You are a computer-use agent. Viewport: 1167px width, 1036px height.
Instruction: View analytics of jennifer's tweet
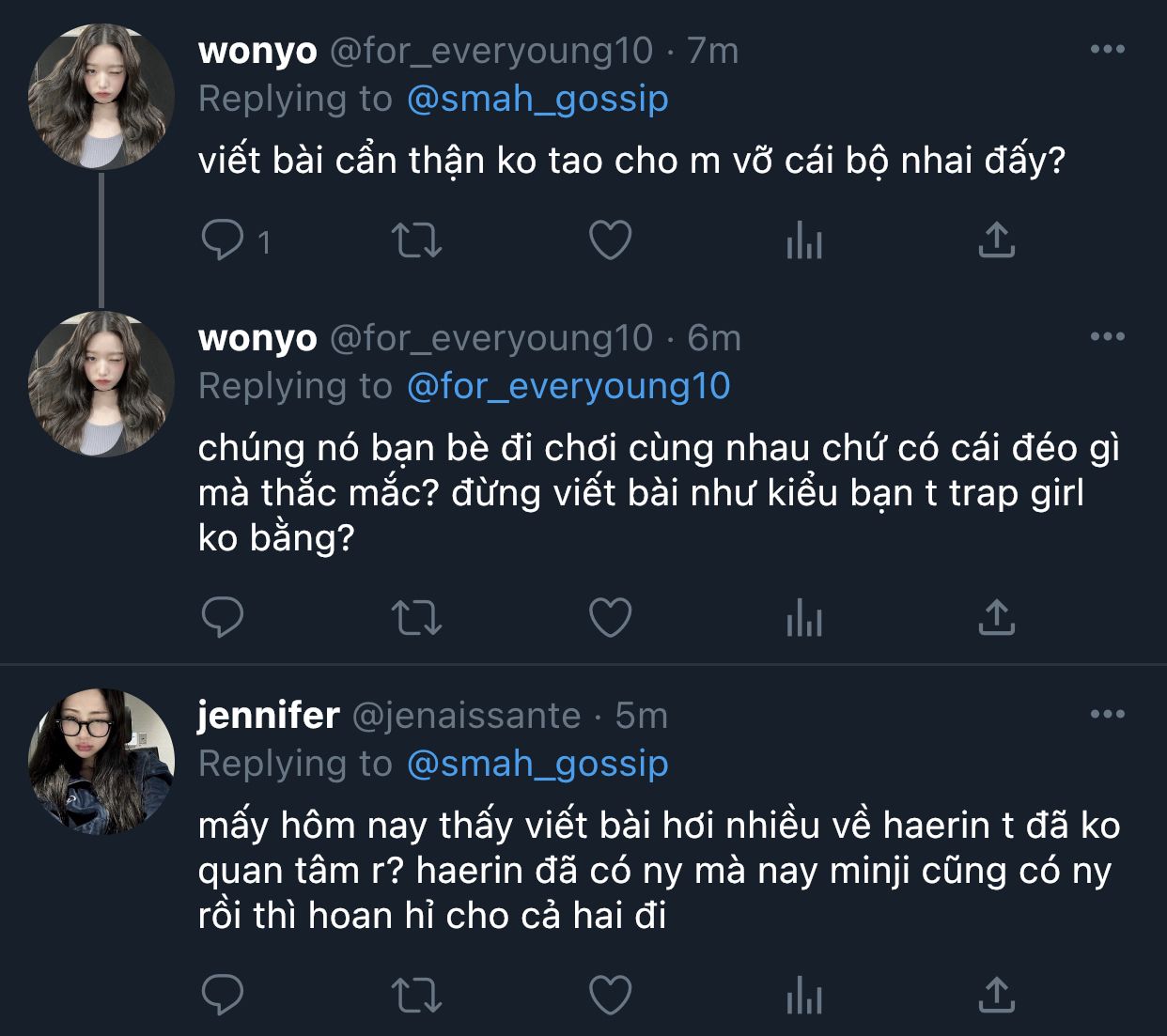(x=803, y=996)
